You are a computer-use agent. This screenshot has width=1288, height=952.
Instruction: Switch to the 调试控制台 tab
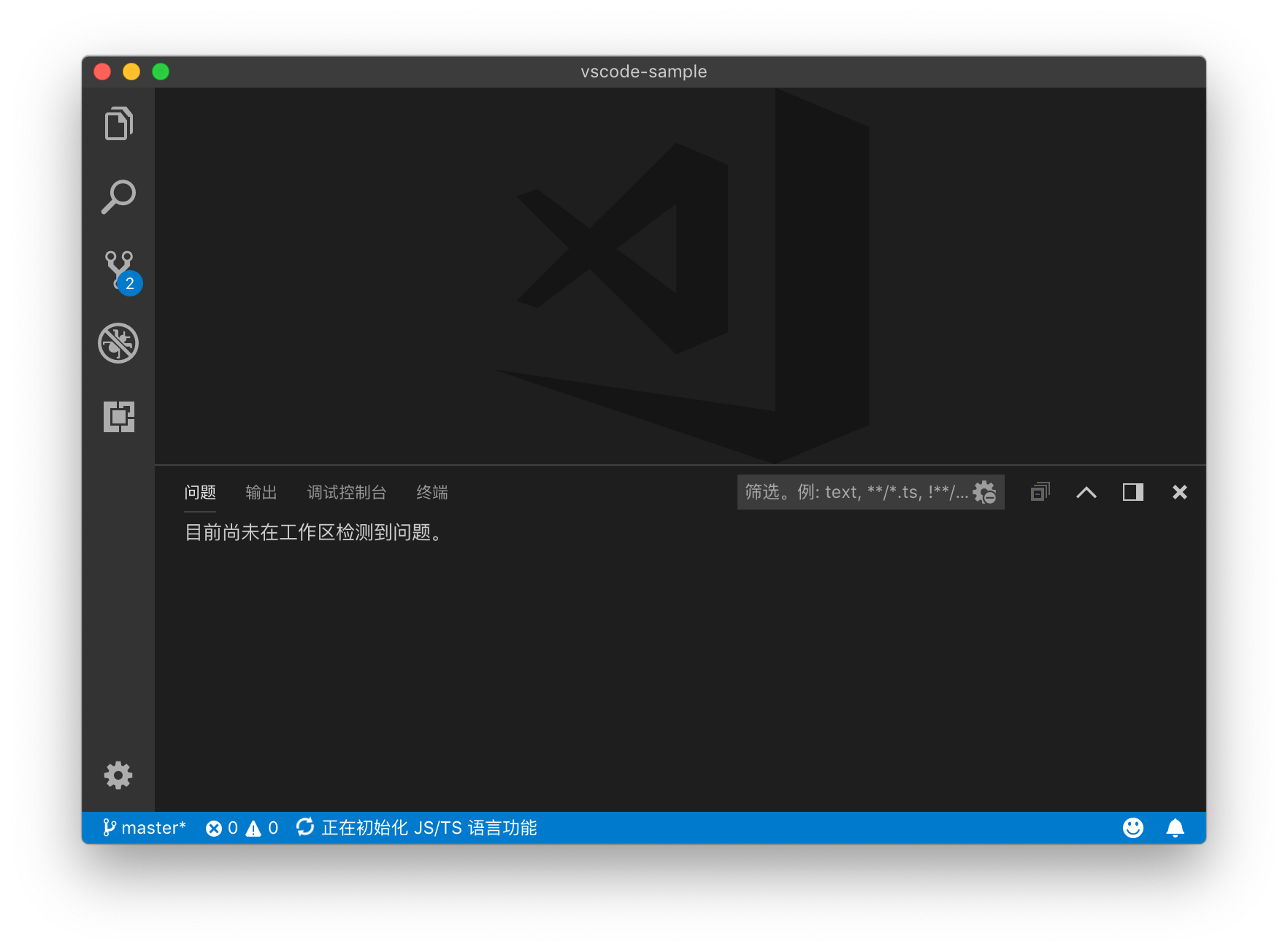coord(347,493)
